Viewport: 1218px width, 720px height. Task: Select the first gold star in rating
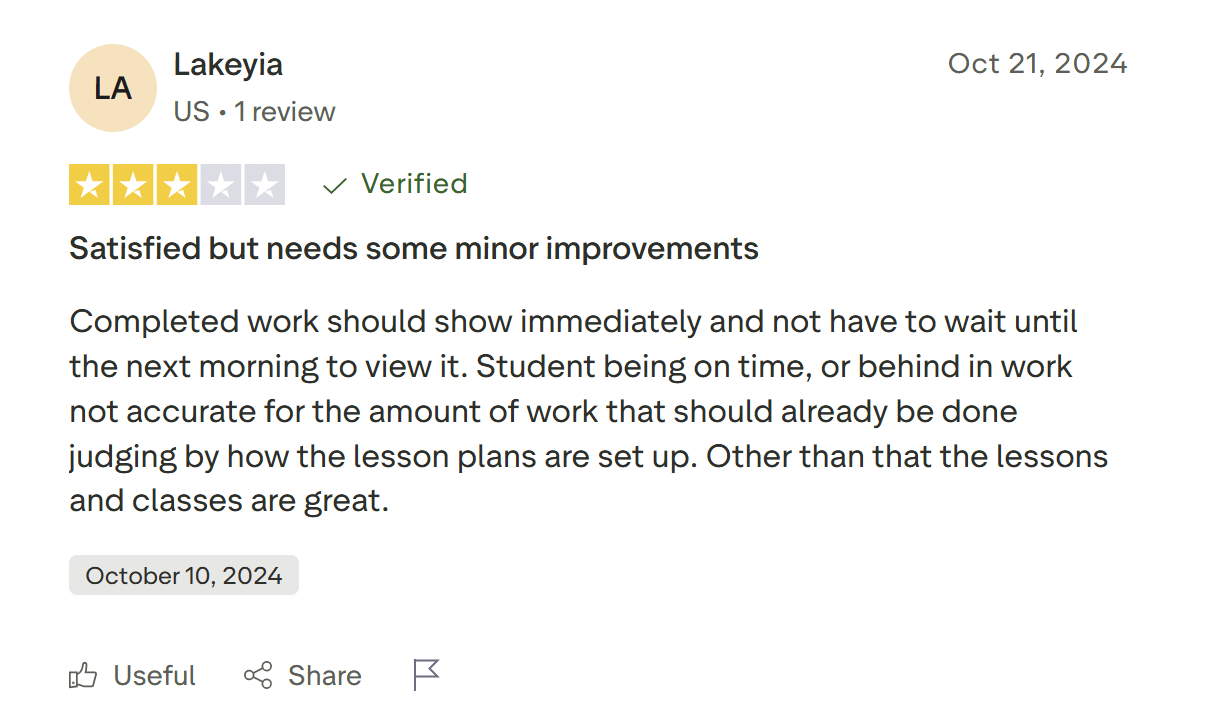click(x=90, y=184)
